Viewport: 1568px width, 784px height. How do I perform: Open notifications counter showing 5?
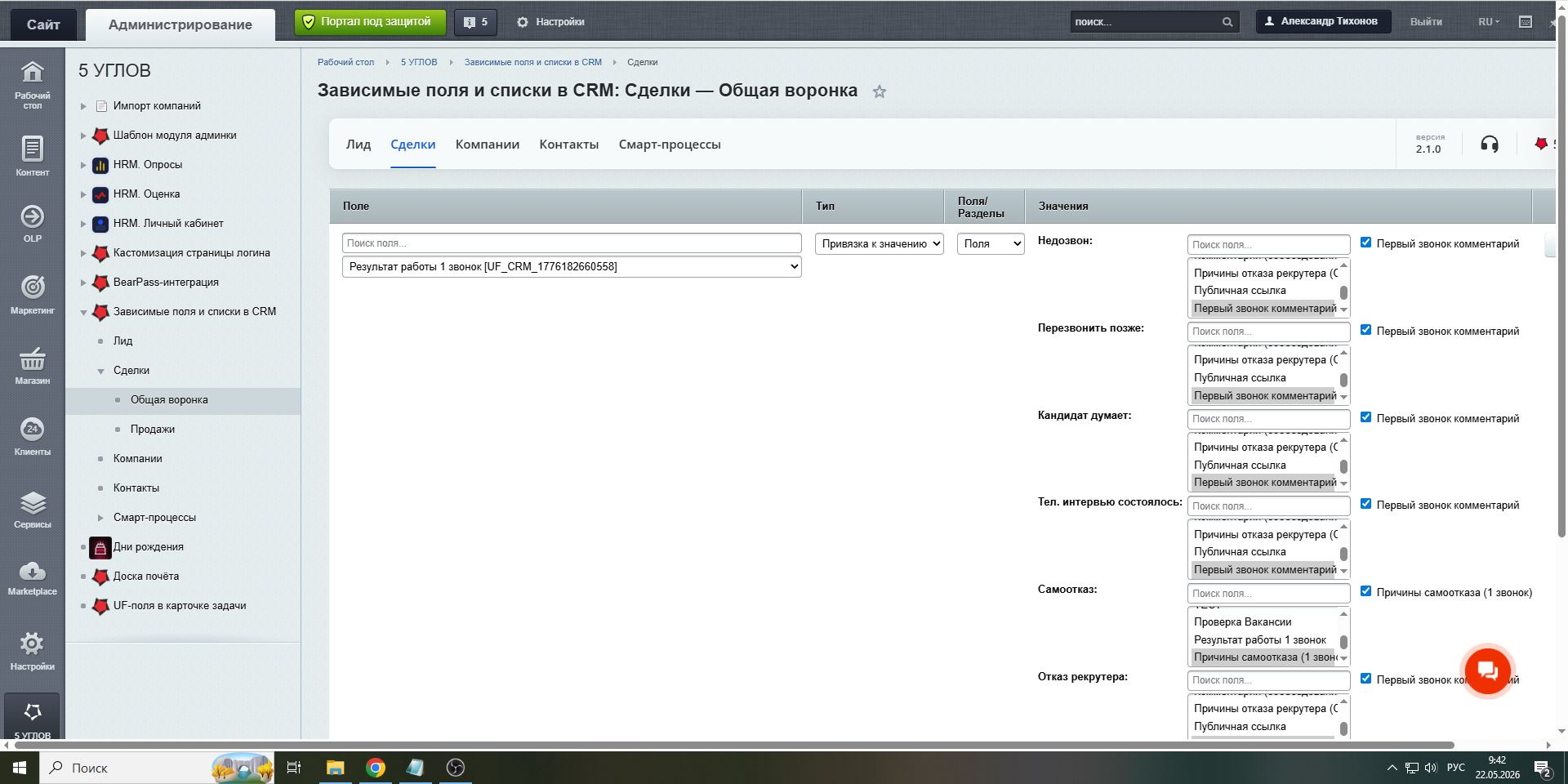475,22
